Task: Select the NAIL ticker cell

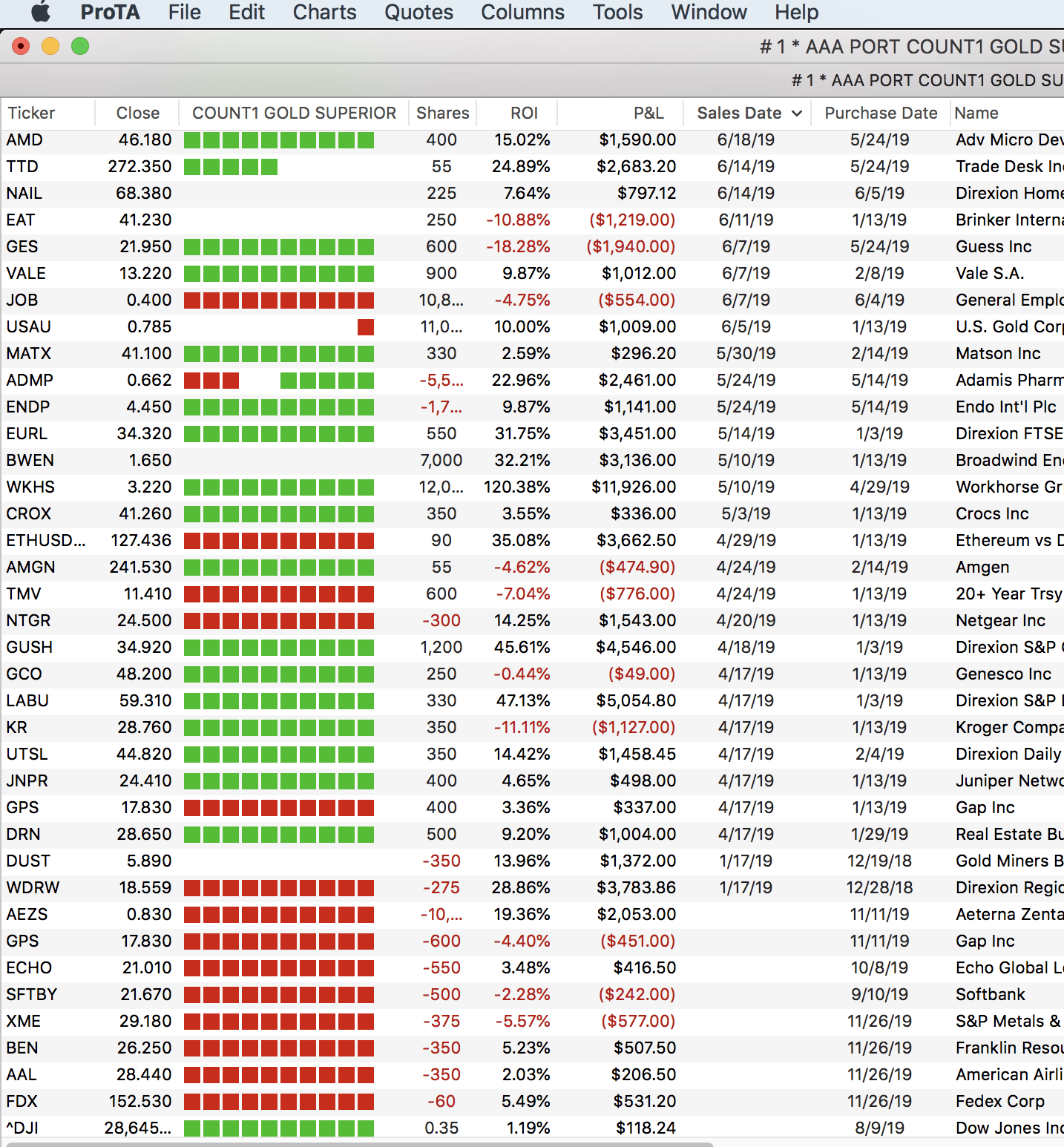Action: click(x=24, y=193)
